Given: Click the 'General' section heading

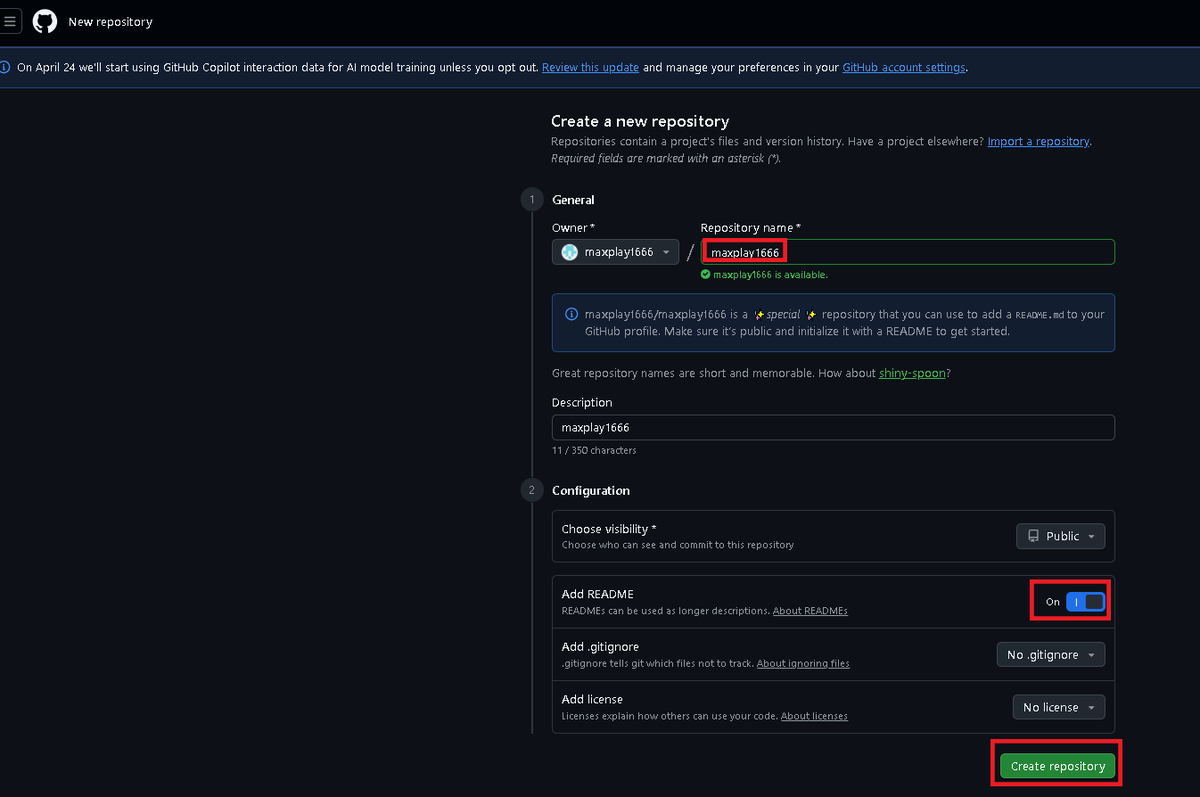Looking at the screenshot, I should [x=573, y=200].
